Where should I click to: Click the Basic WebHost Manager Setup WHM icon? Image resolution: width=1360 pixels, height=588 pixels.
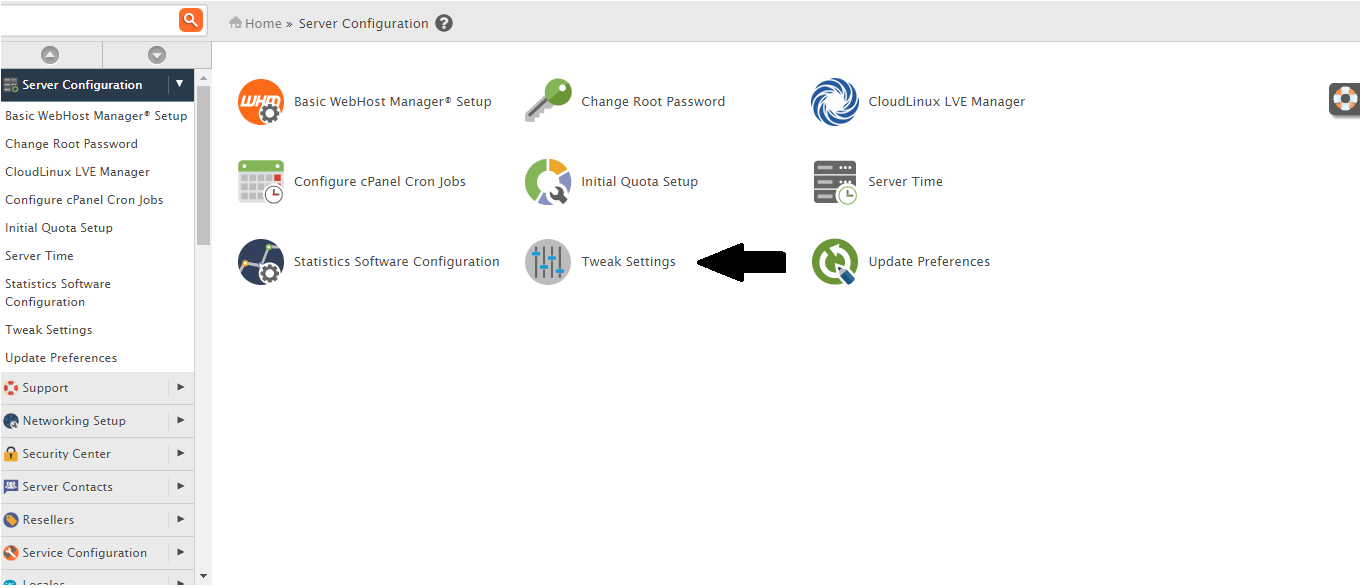[261, 102]
